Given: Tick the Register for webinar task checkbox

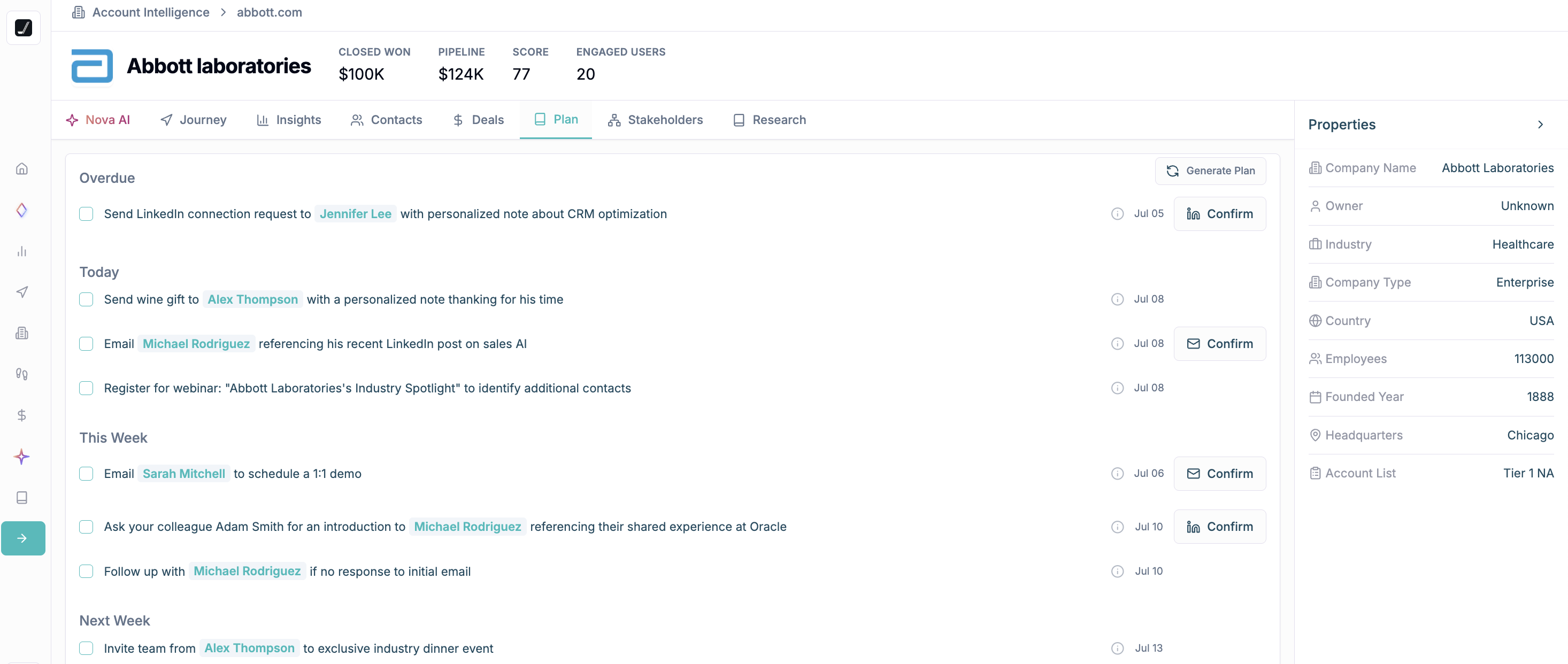Looking at the screenshot, I should (x=87, y=388).
